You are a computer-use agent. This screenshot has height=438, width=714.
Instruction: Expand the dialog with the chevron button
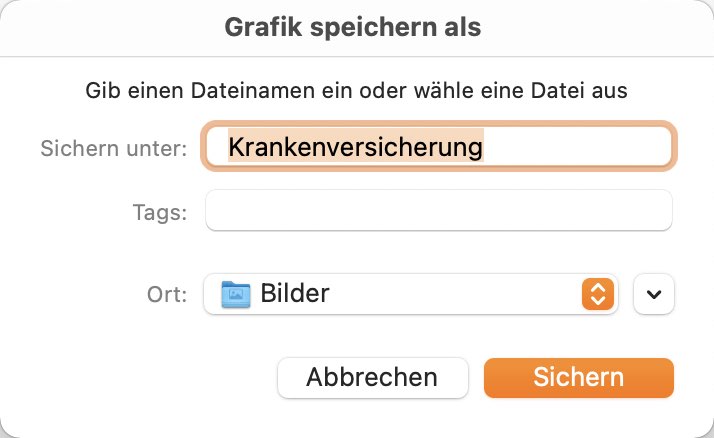coord(653,294)
